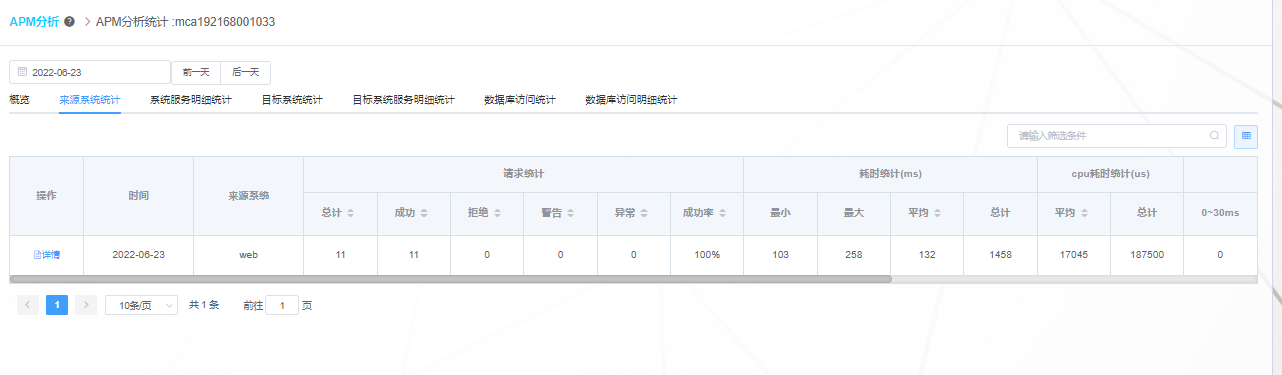Switch to the 目标系统统计 tab
The image size is (1282, 375).
coord(292,100)
